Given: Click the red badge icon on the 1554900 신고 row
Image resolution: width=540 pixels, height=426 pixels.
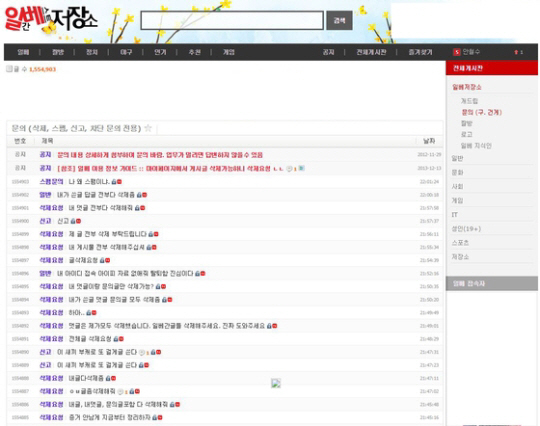Looking at the screenshot, I should 79,221.
